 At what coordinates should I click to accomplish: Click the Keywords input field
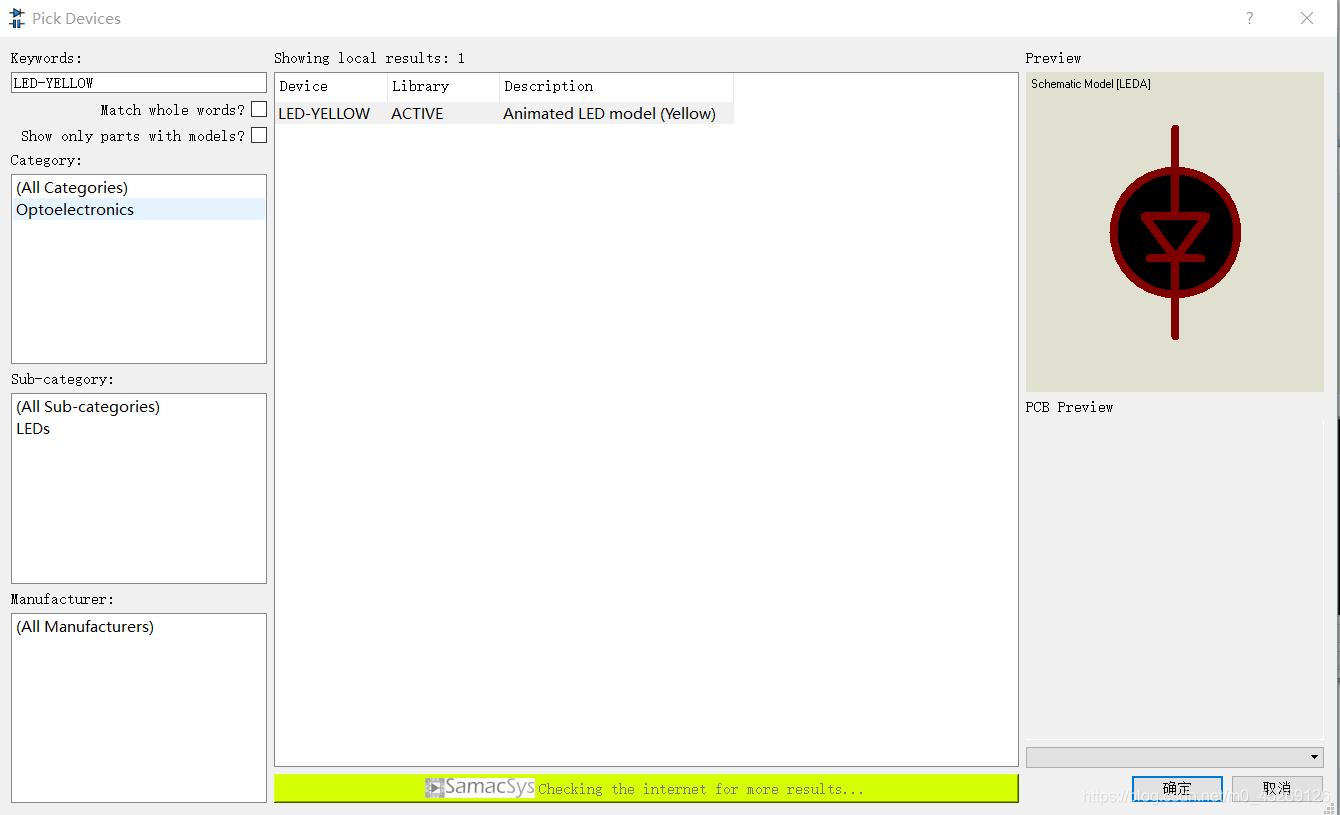tap(139, 83)
